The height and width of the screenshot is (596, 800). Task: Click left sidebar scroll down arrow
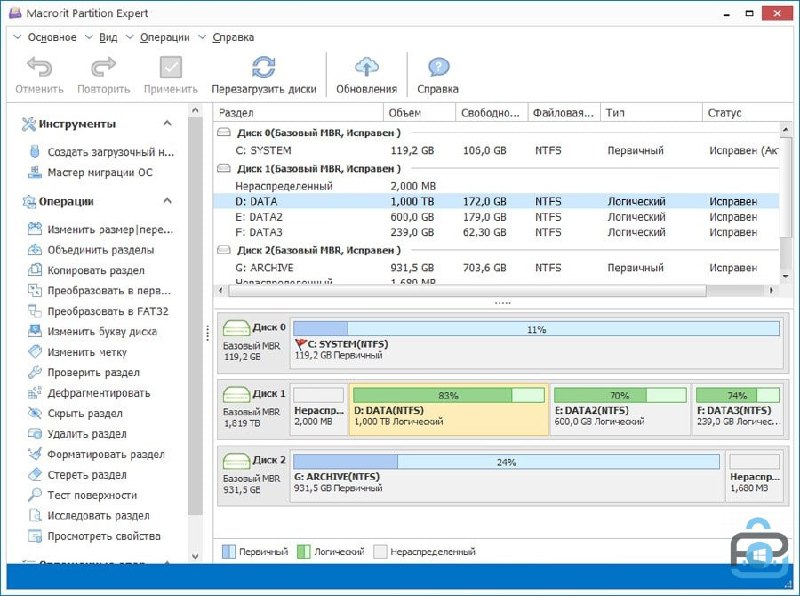[x=195, y=556]
